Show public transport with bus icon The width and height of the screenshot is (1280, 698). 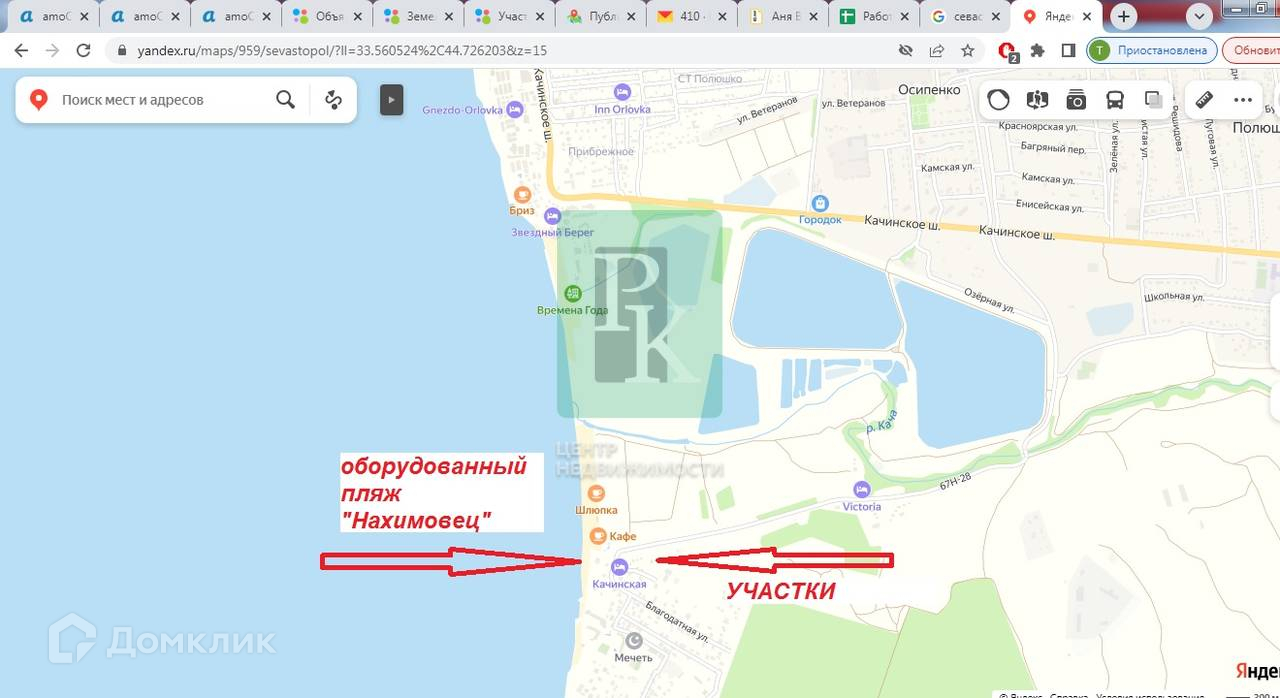[x=1114, y=99]
